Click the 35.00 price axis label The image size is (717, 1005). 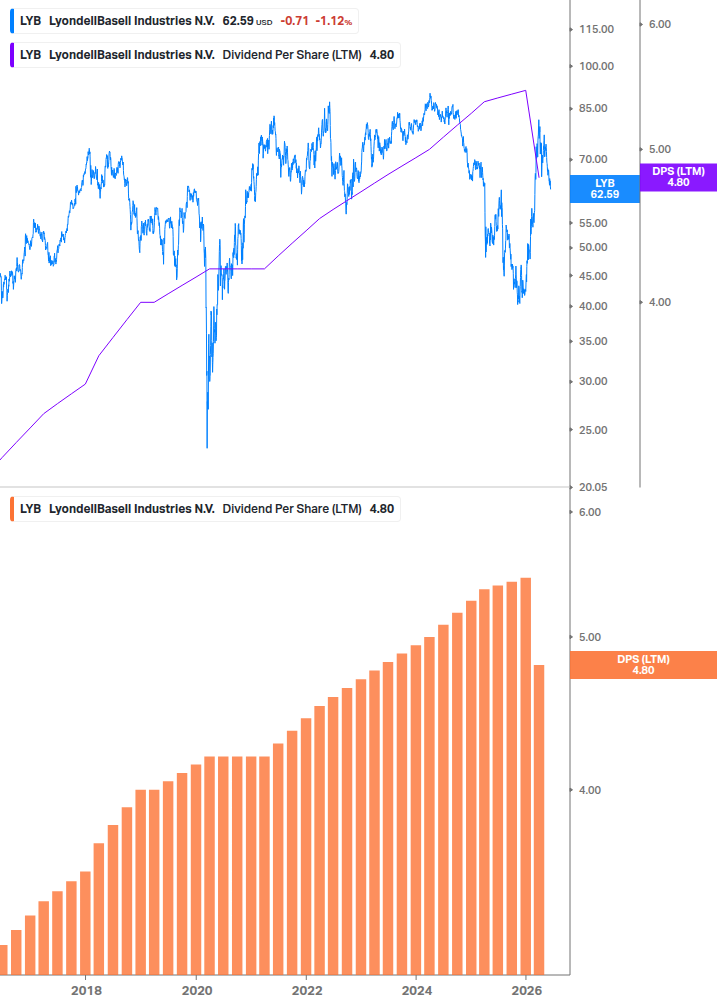(x=593, y=342)
